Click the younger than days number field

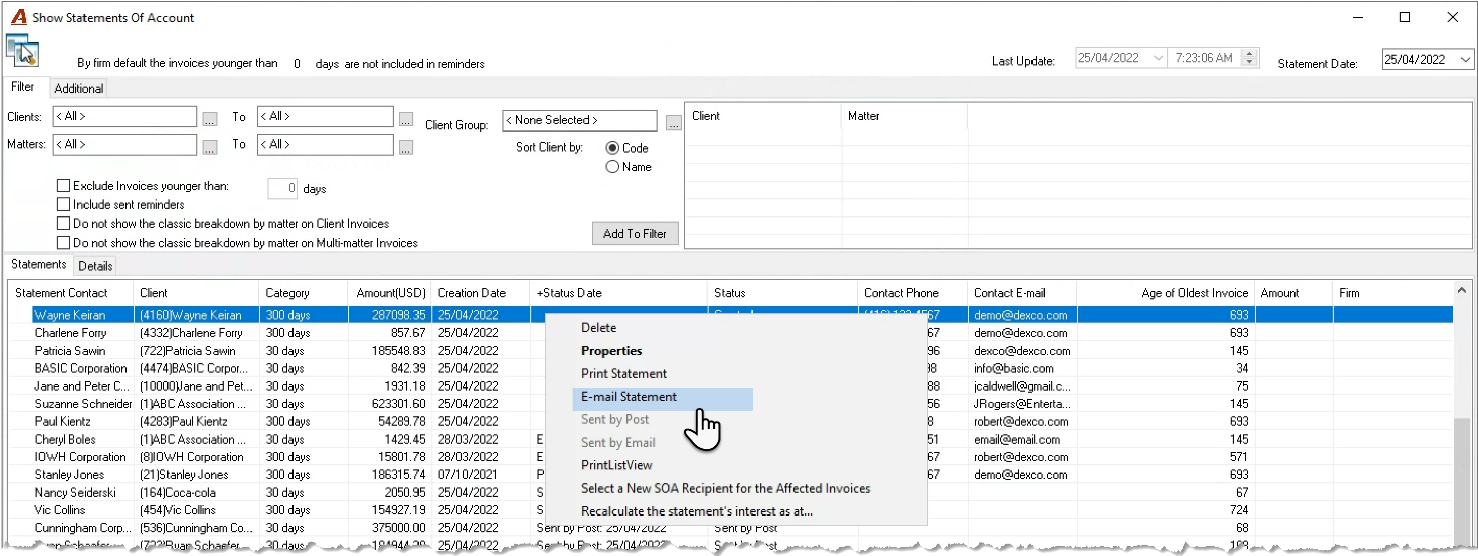point(283,188)
